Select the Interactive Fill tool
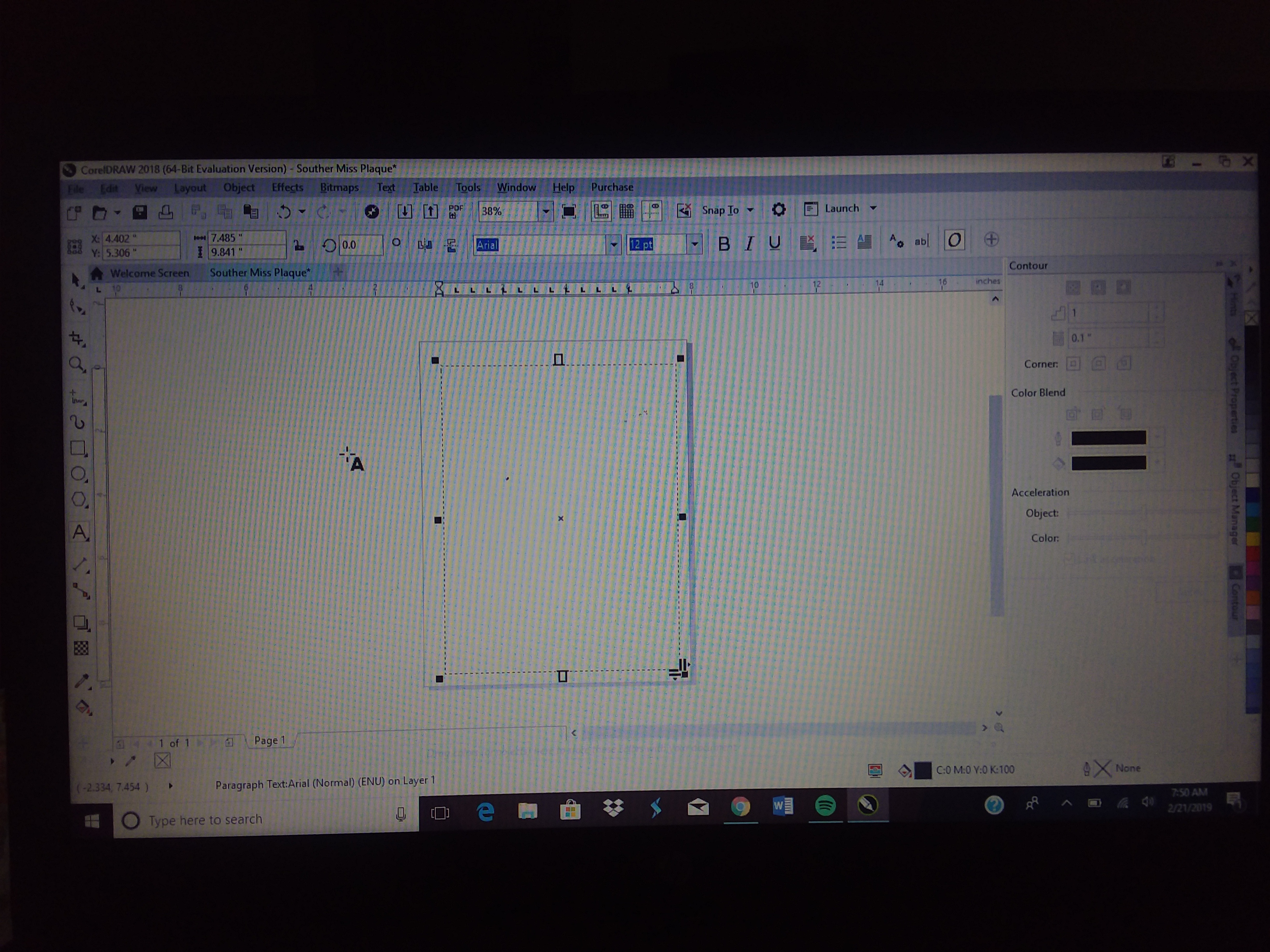 coord(83,707)
